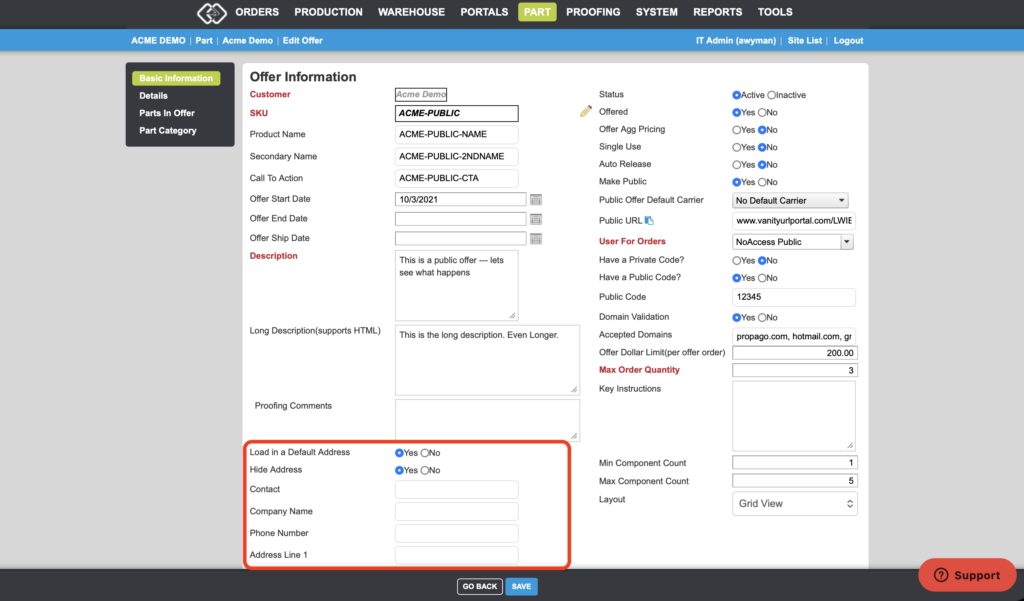Switch to the Parts In Offer tab
Screen dimensions: 1024x601
click(x=167, y=113)
